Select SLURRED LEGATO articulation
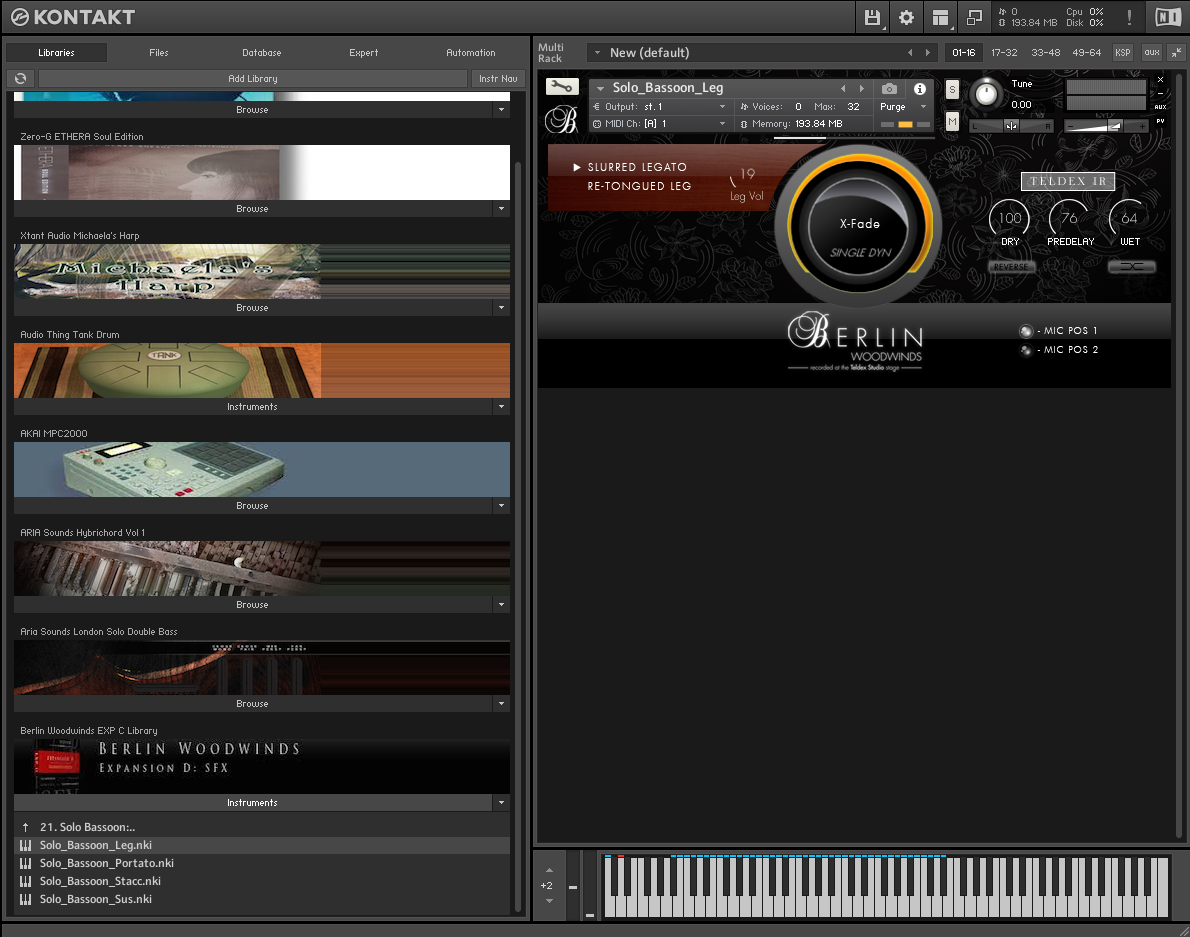Viewport: 1190px width, 937px height. click(637, 167)
